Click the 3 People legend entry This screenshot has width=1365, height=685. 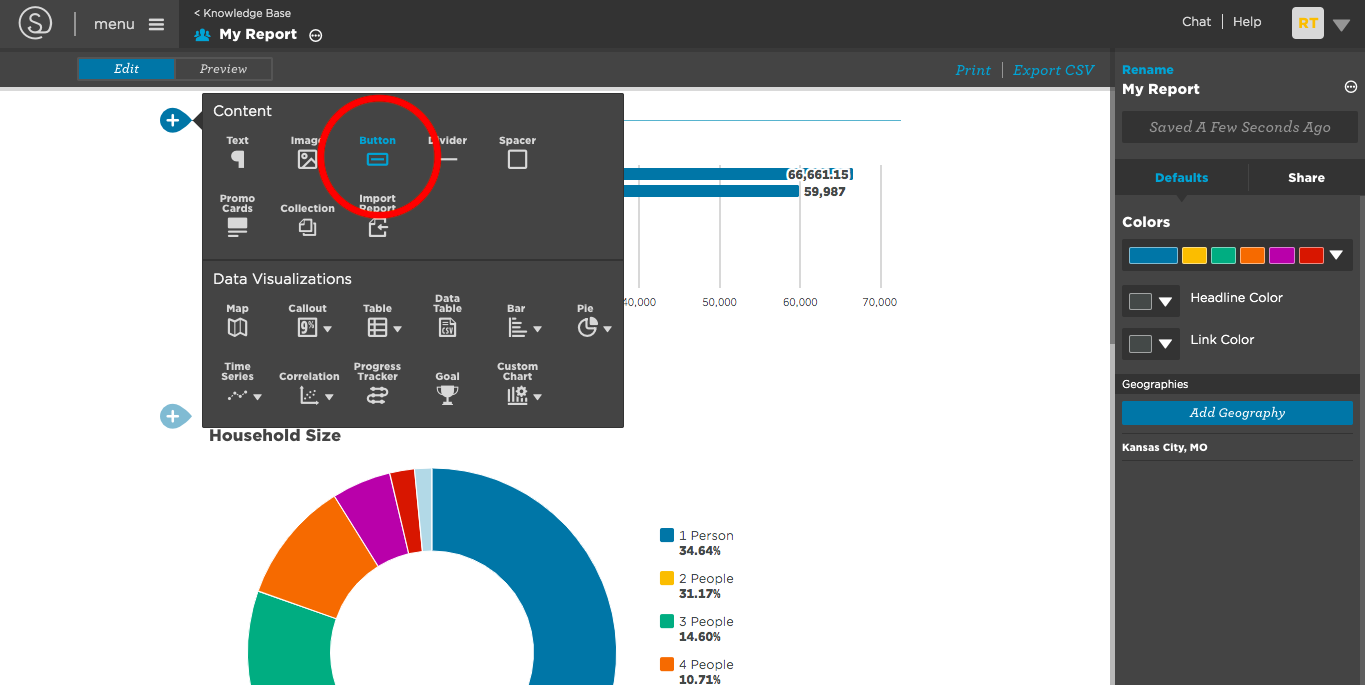click(697, 629)
